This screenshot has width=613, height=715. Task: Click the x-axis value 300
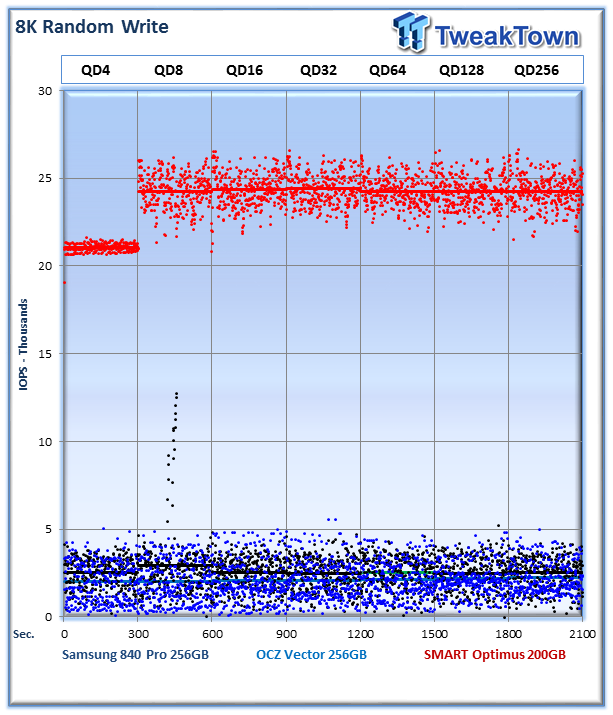[x=138, y=634]
